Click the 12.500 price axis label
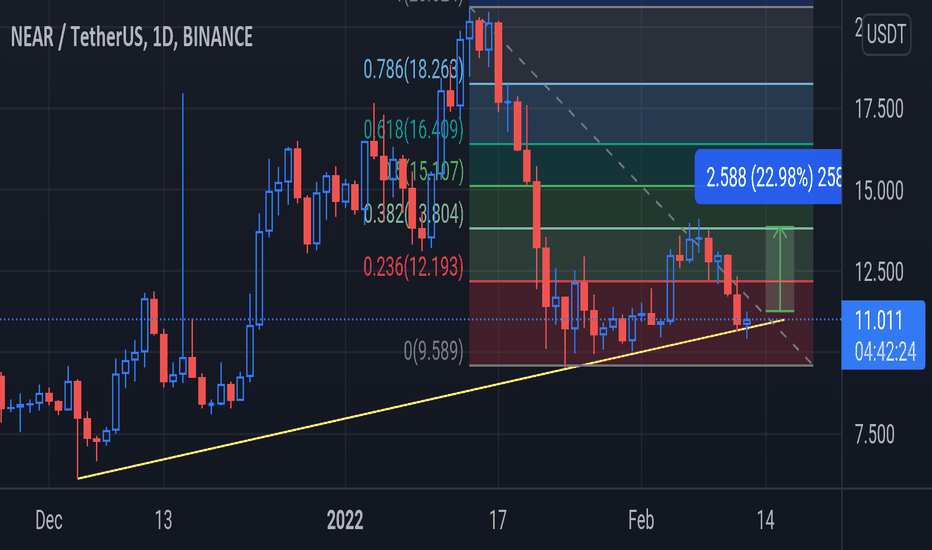 [879, 272]
